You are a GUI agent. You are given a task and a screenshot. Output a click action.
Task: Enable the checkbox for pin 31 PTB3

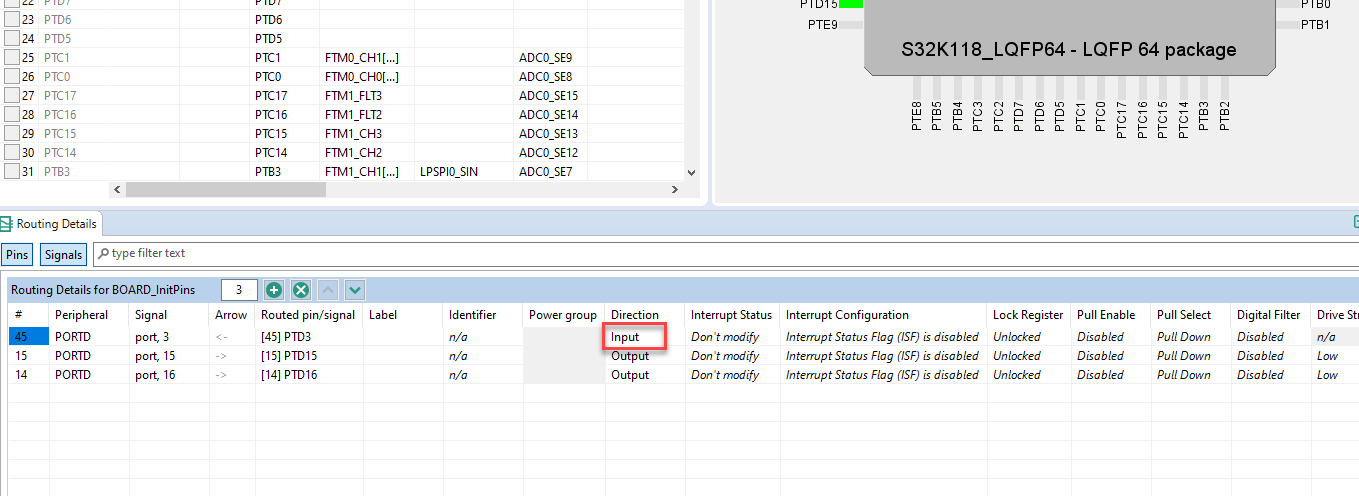[12, 171]
